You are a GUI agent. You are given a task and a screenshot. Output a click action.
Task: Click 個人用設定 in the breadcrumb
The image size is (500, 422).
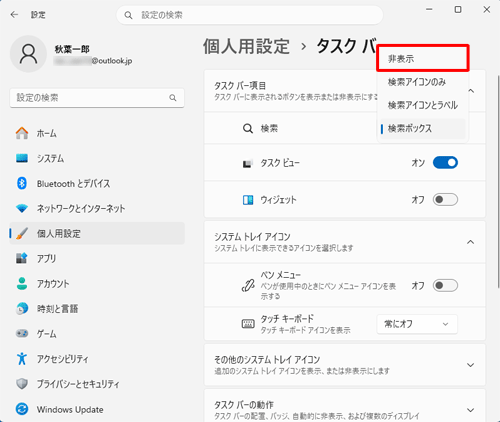[x=246, y=46]
